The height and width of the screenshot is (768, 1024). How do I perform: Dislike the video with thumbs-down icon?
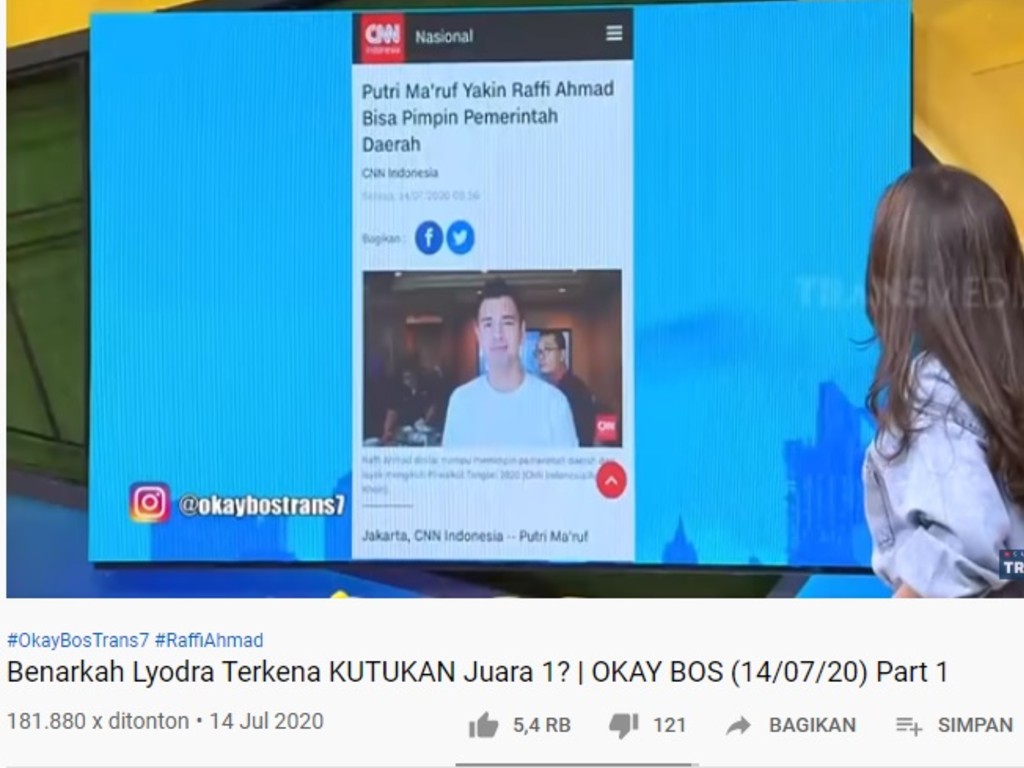coord(624,725)
